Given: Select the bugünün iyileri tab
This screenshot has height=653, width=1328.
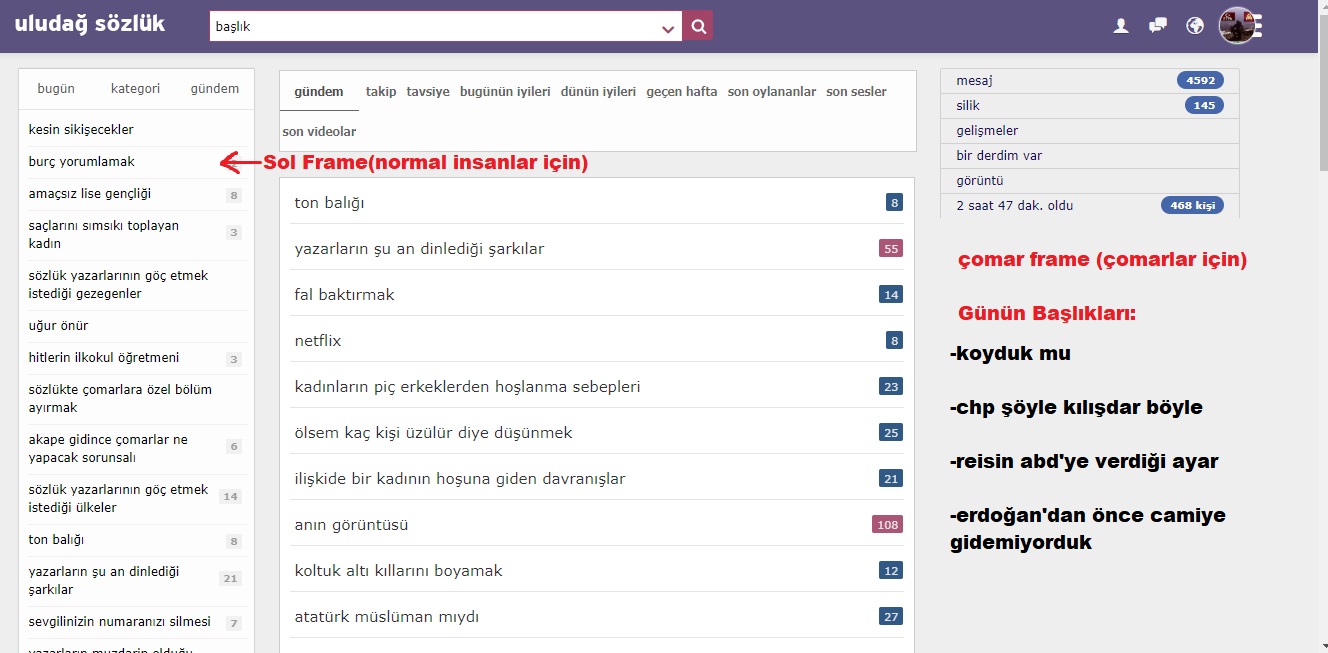Looking at the screenshot, I should point(505,92).
